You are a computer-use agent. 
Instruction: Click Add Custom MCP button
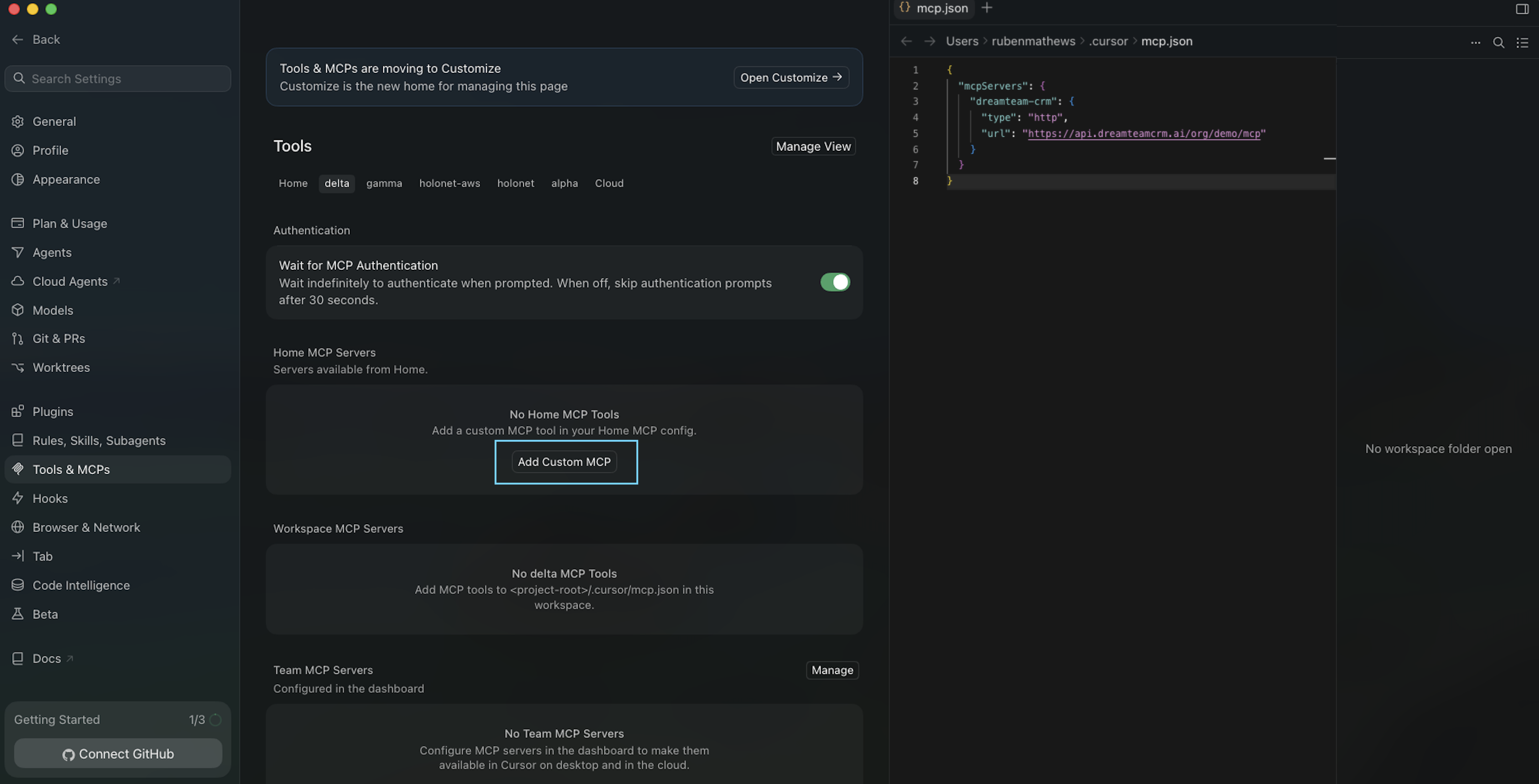(564, 462)
